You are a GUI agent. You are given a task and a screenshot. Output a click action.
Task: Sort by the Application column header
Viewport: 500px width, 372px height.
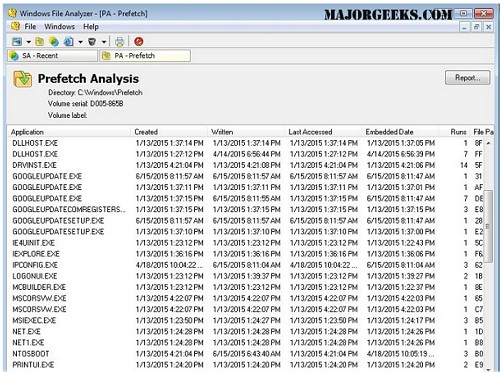click(69, 132)
